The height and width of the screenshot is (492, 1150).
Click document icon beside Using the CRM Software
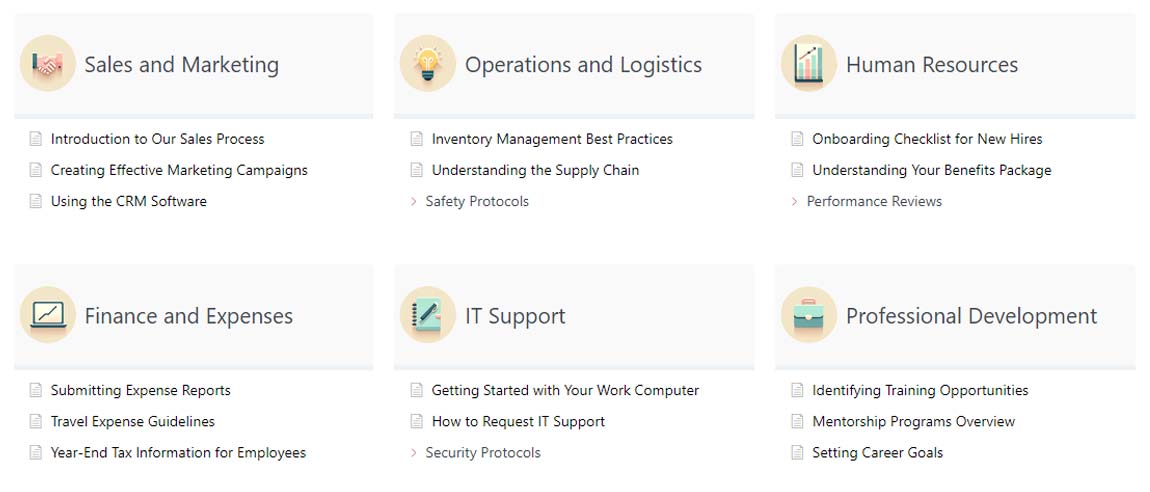pos(36,201)
